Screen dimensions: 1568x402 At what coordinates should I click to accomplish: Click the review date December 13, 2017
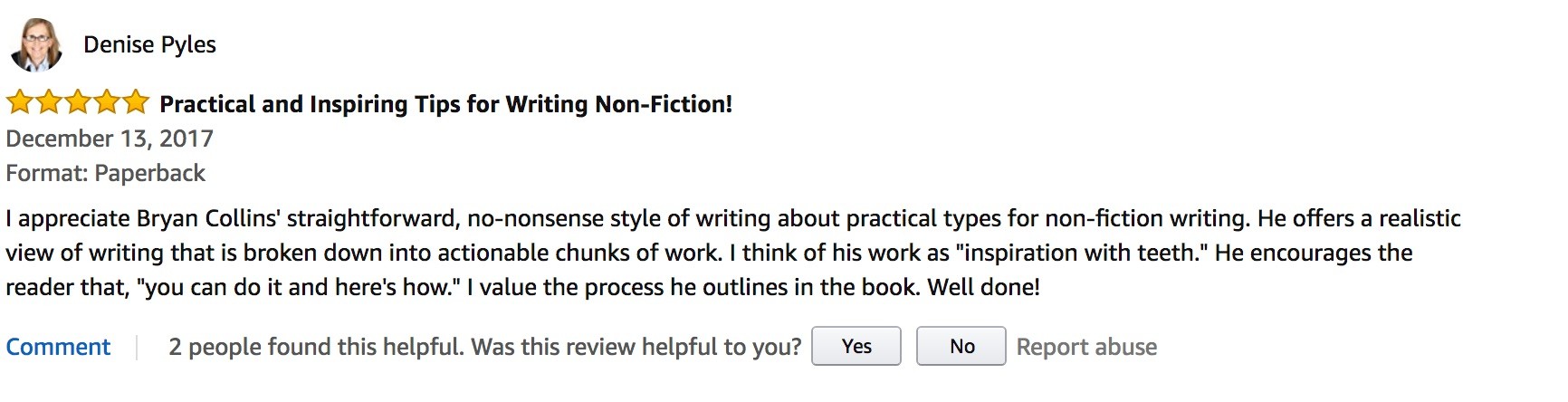(x=110, y=139)
